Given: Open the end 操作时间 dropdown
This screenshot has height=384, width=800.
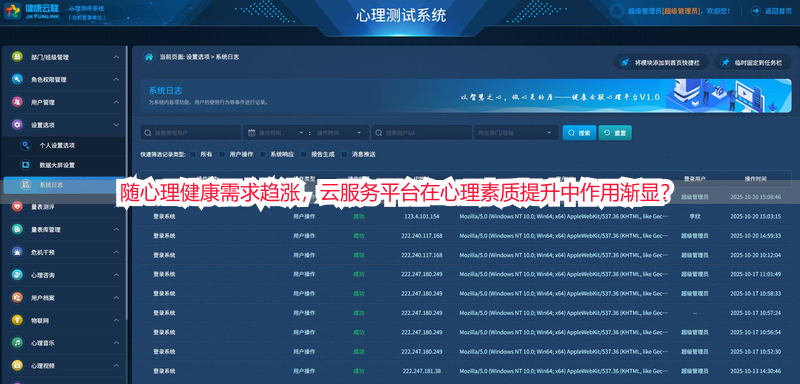Looking at the screenshot, I should [360, 133].
